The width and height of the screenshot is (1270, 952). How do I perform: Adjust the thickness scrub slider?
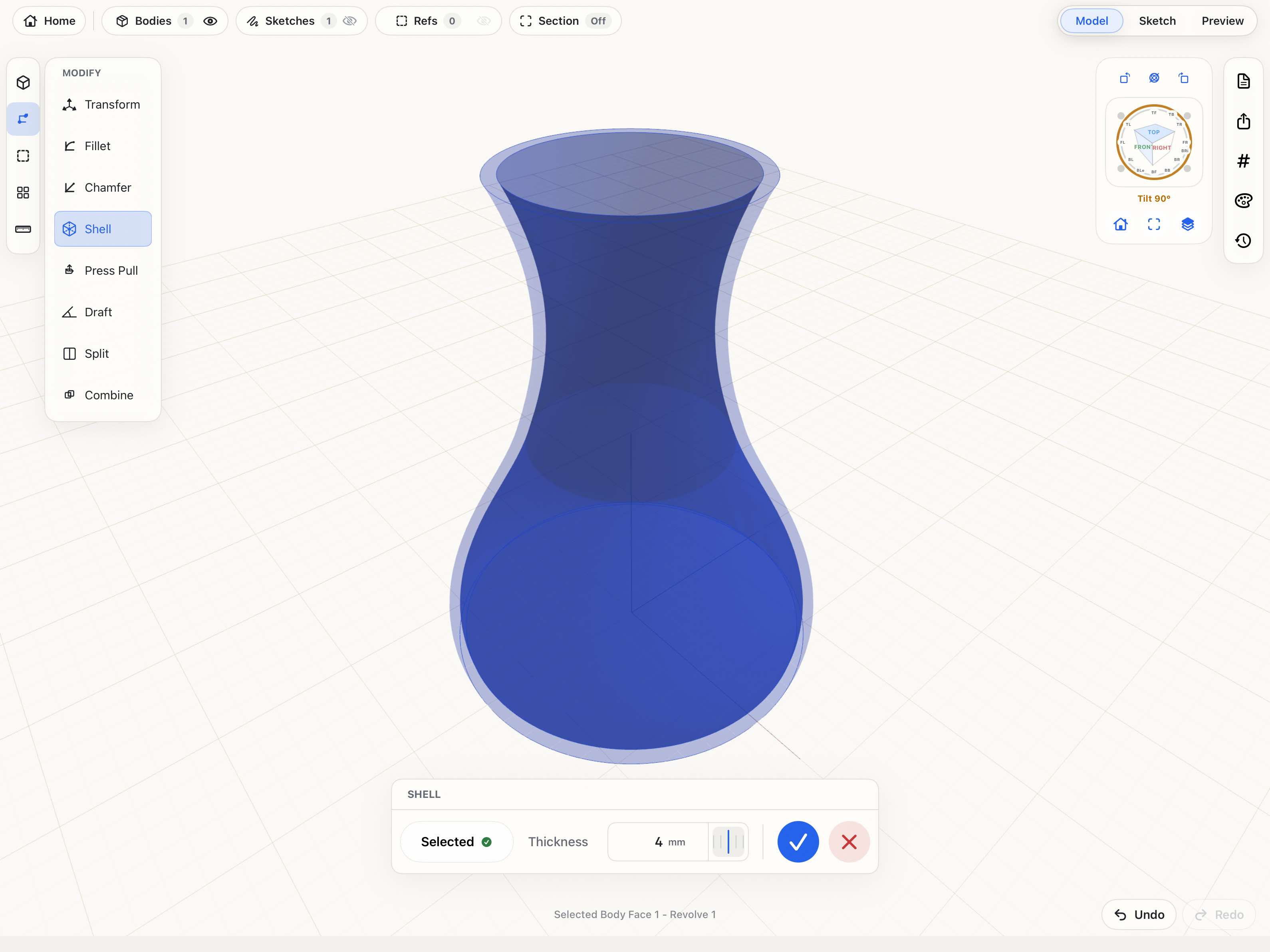(728, 842)
